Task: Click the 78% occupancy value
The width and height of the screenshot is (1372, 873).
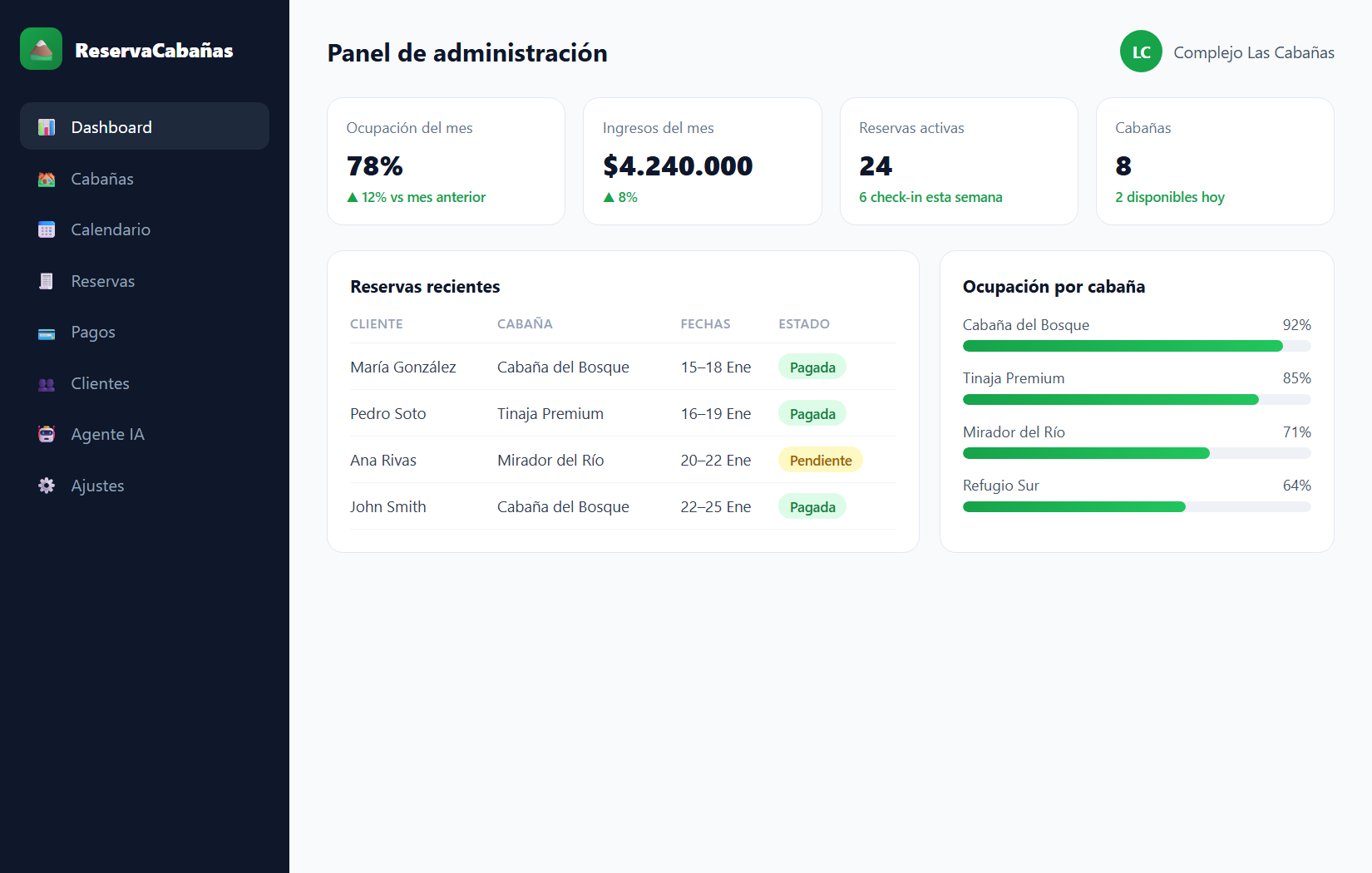Action: (x=375, y=166)
